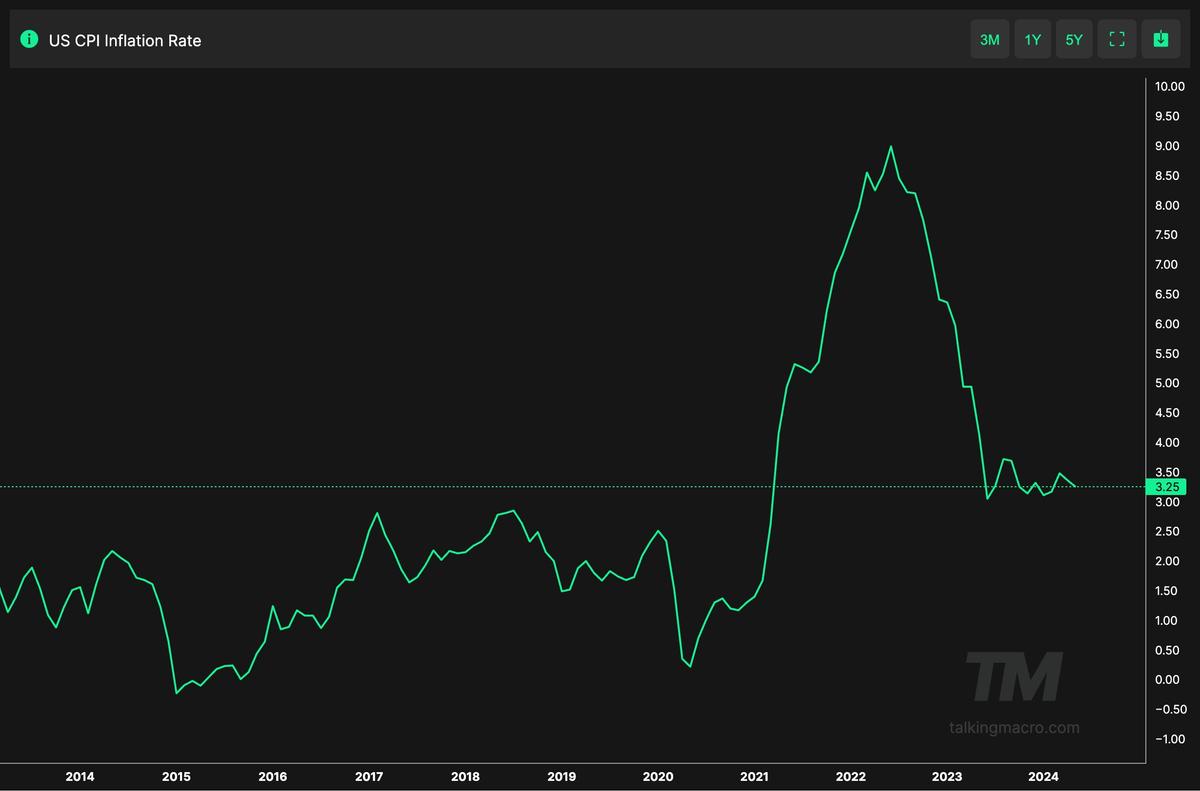Click the 2018 x-axis label
1200x791 pixels.
pyautogui.click(x=465, y=776)
